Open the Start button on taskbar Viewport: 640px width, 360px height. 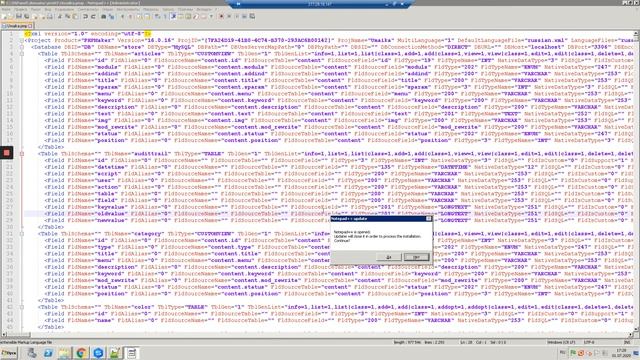(9, 353)
